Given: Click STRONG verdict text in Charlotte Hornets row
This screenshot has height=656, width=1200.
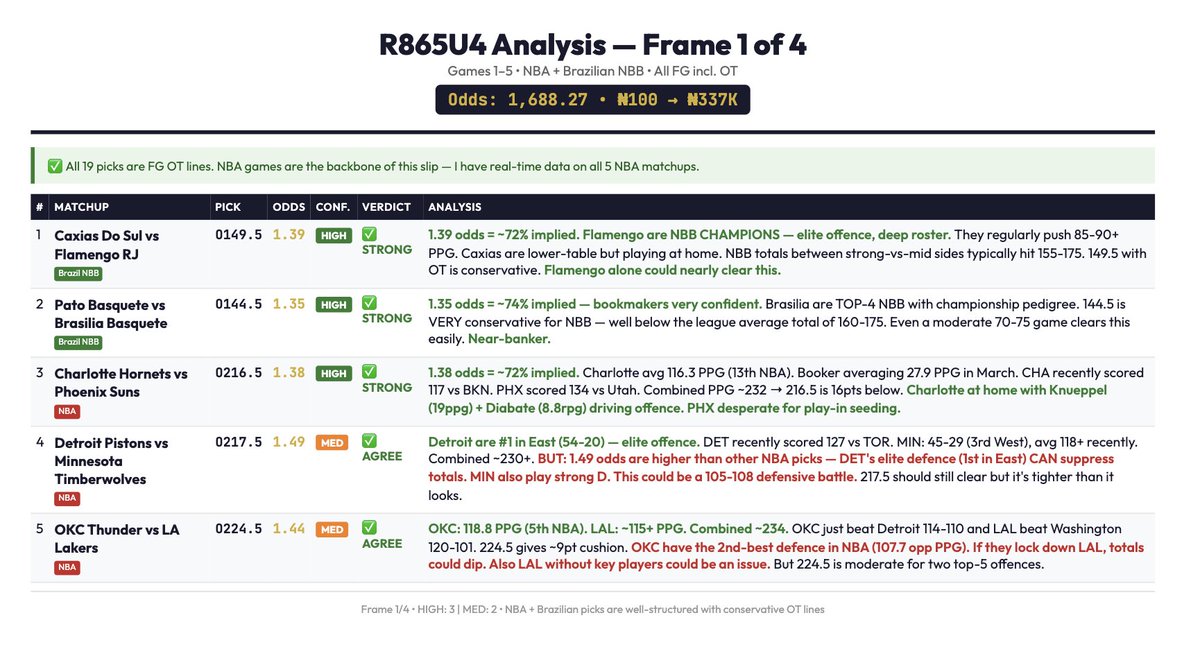Looking at the screenshot, I should (387, 388).
